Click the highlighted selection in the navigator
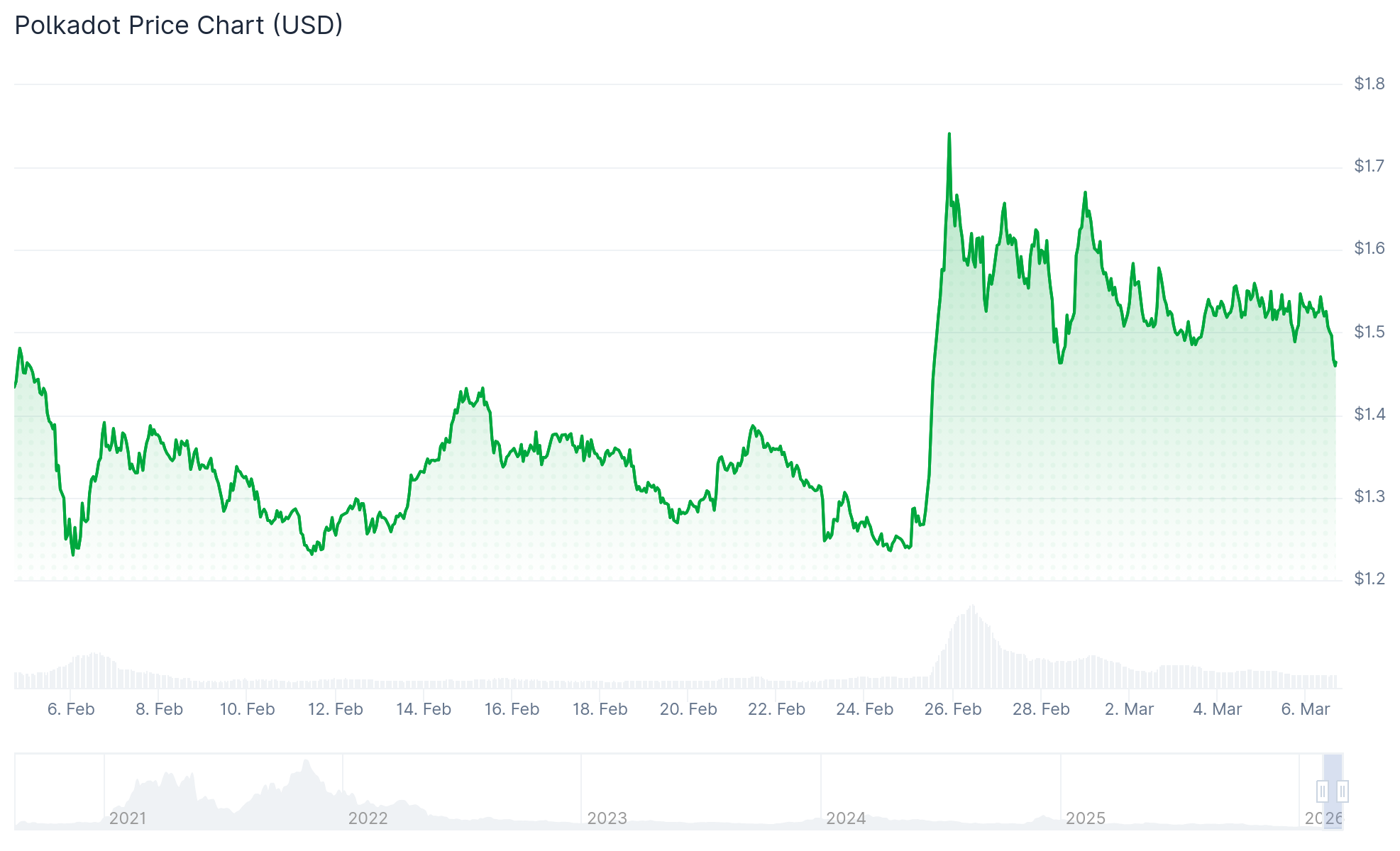Viewport: 1400px width, 851px height. [1333, 773]
